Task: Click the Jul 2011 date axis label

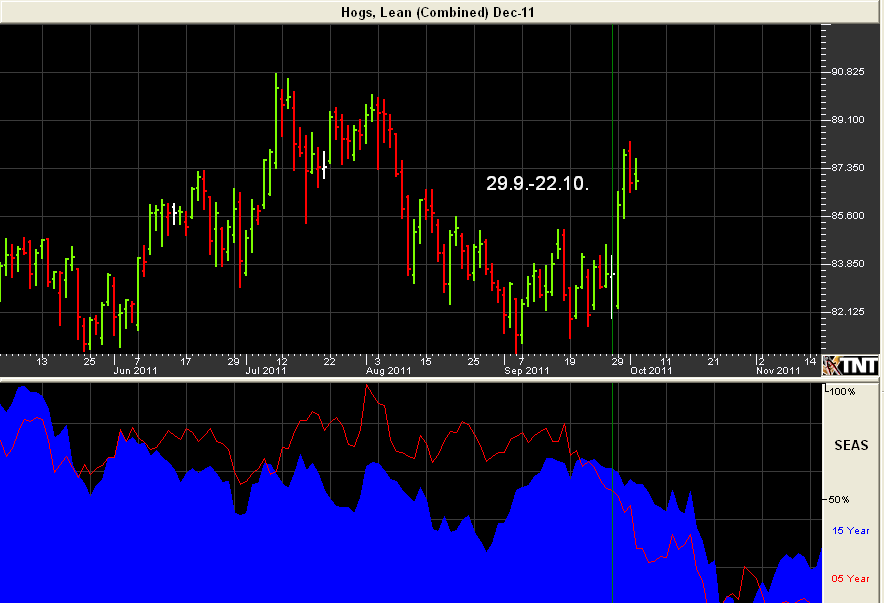Action: point(266,370)
